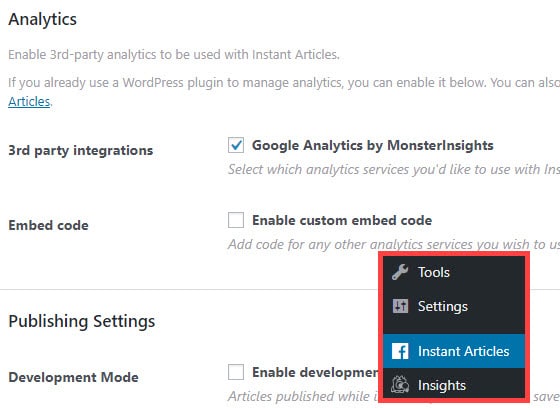Click the Facebook Instant Articles icon

(400, 351)
